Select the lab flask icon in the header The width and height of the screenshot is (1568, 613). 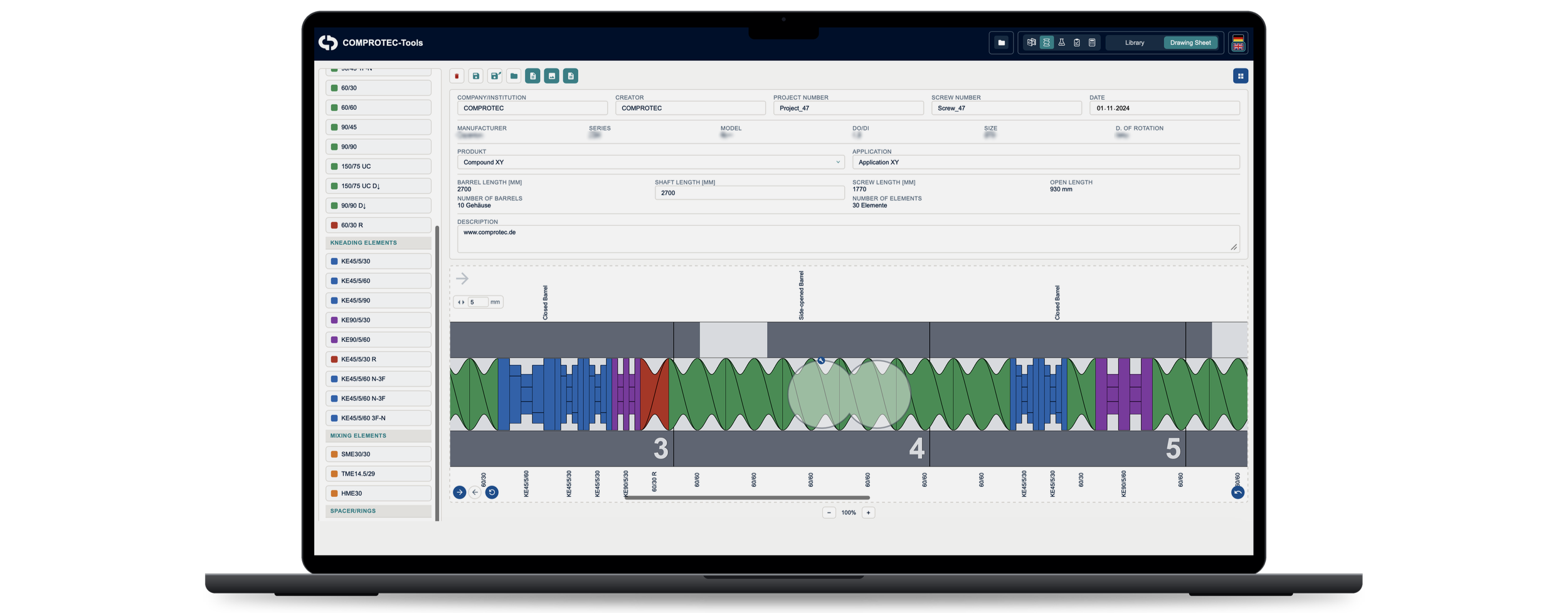tap(1061, 43)
